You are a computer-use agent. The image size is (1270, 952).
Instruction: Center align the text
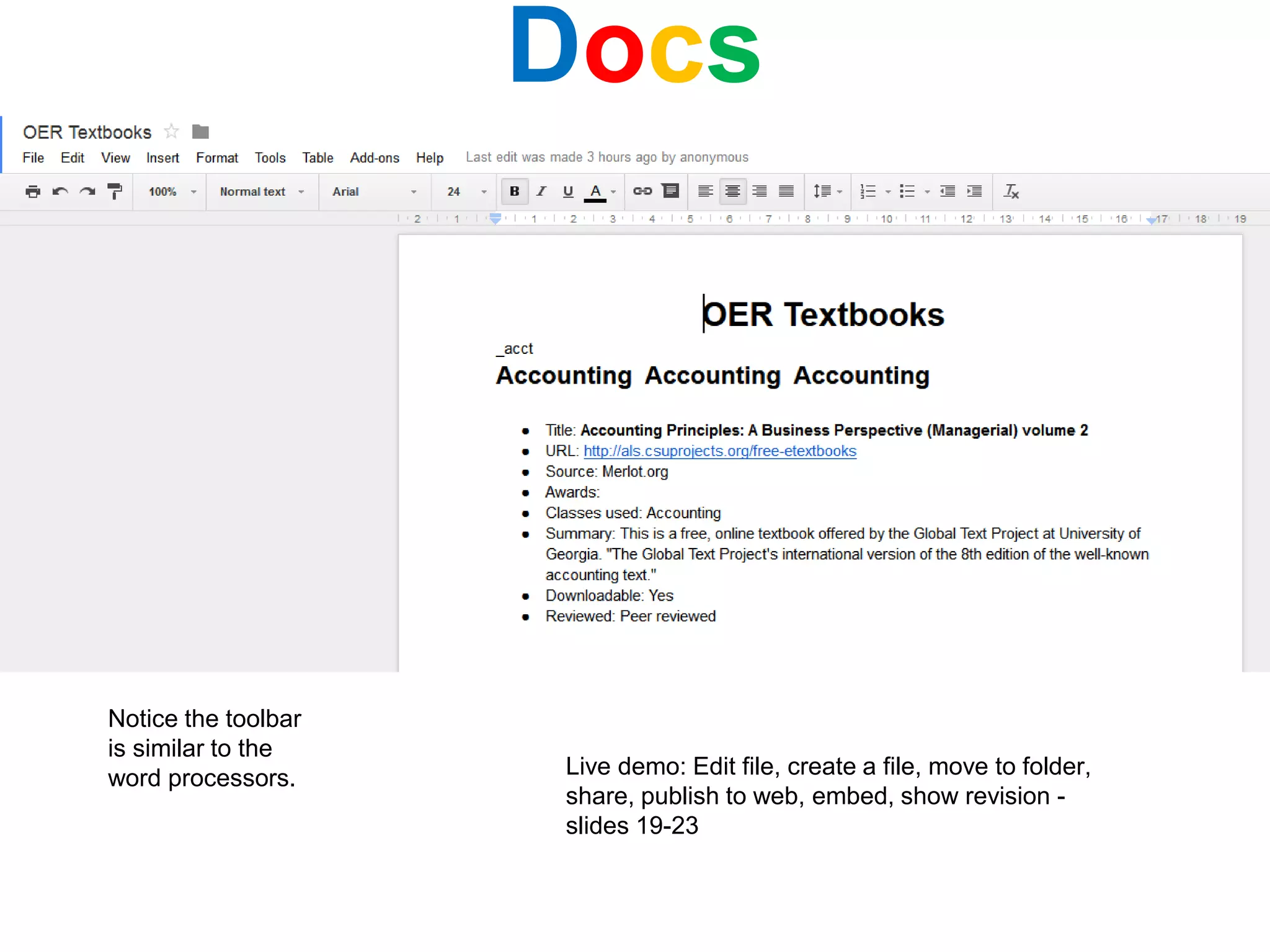point(732,192)
